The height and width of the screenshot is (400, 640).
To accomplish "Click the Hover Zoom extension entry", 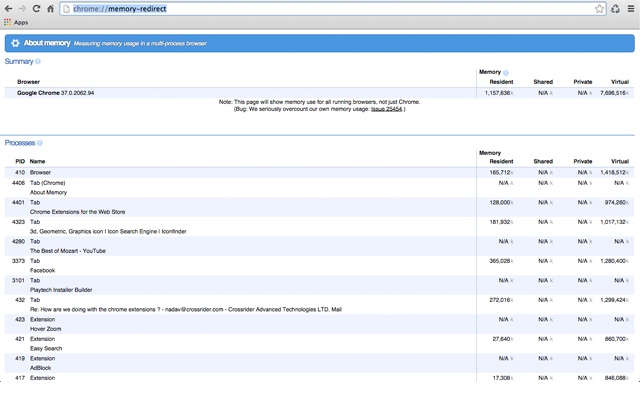I will tap(50, 328).
